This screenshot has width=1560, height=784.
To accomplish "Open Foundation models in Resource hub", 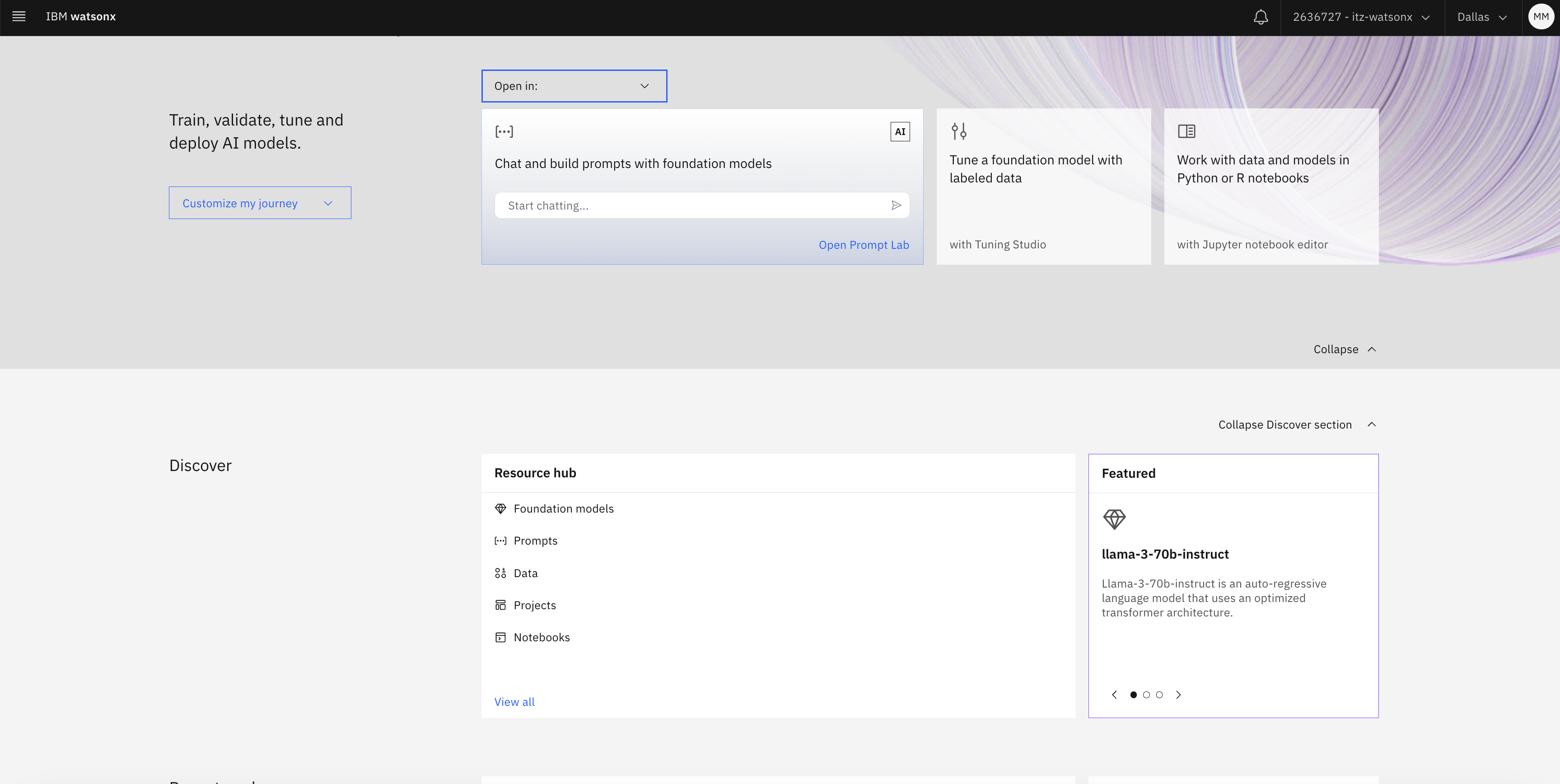I will coord(563,509).
